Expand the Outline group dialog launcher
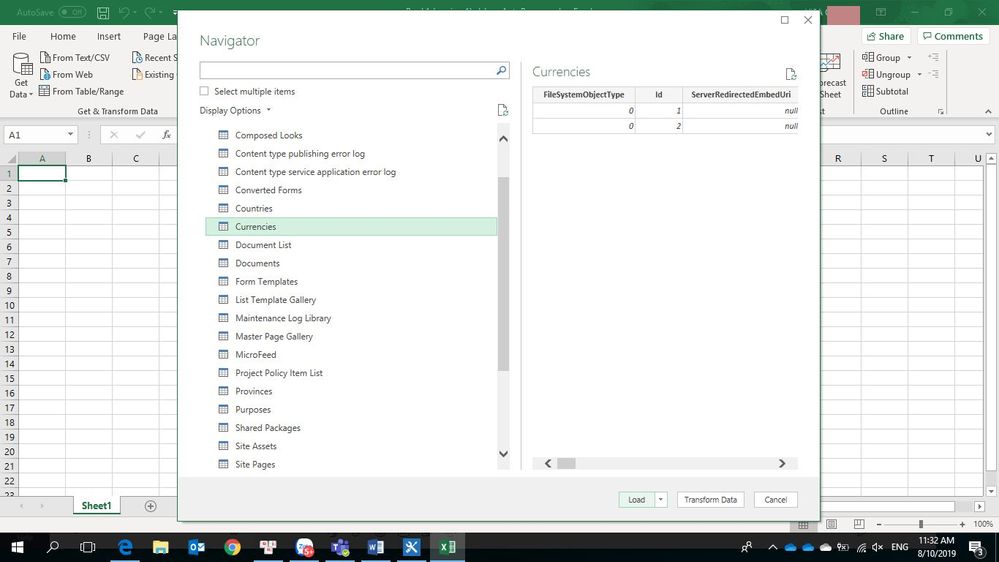The height and width of the screenshot is (562, 999). pos(940,112)
